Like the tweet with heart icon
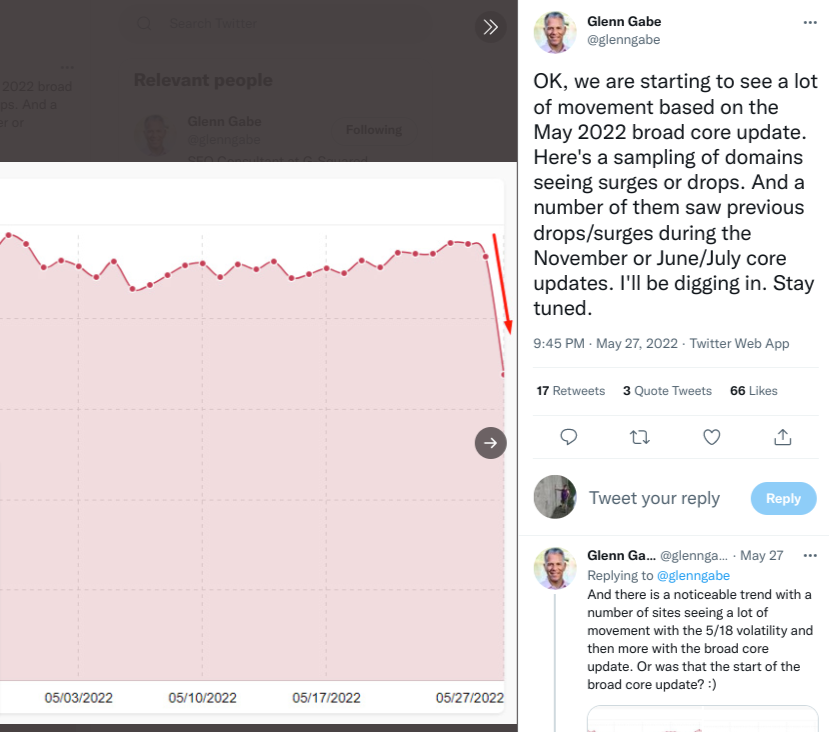This screenshot has width=829, height=732. click(x=712, y=437)
